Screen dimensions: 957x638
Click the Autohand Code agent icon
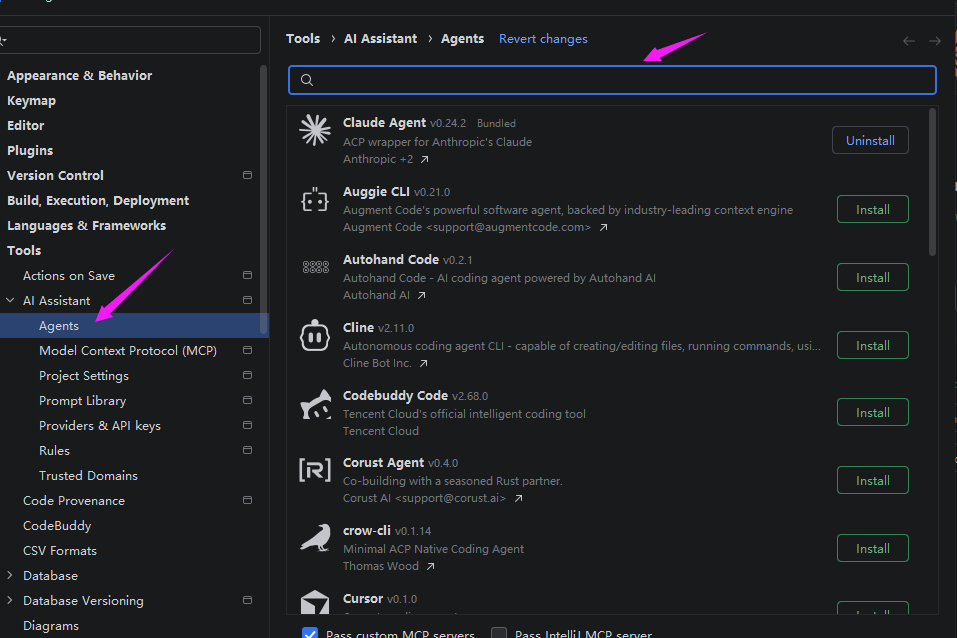tap(316, 267)
